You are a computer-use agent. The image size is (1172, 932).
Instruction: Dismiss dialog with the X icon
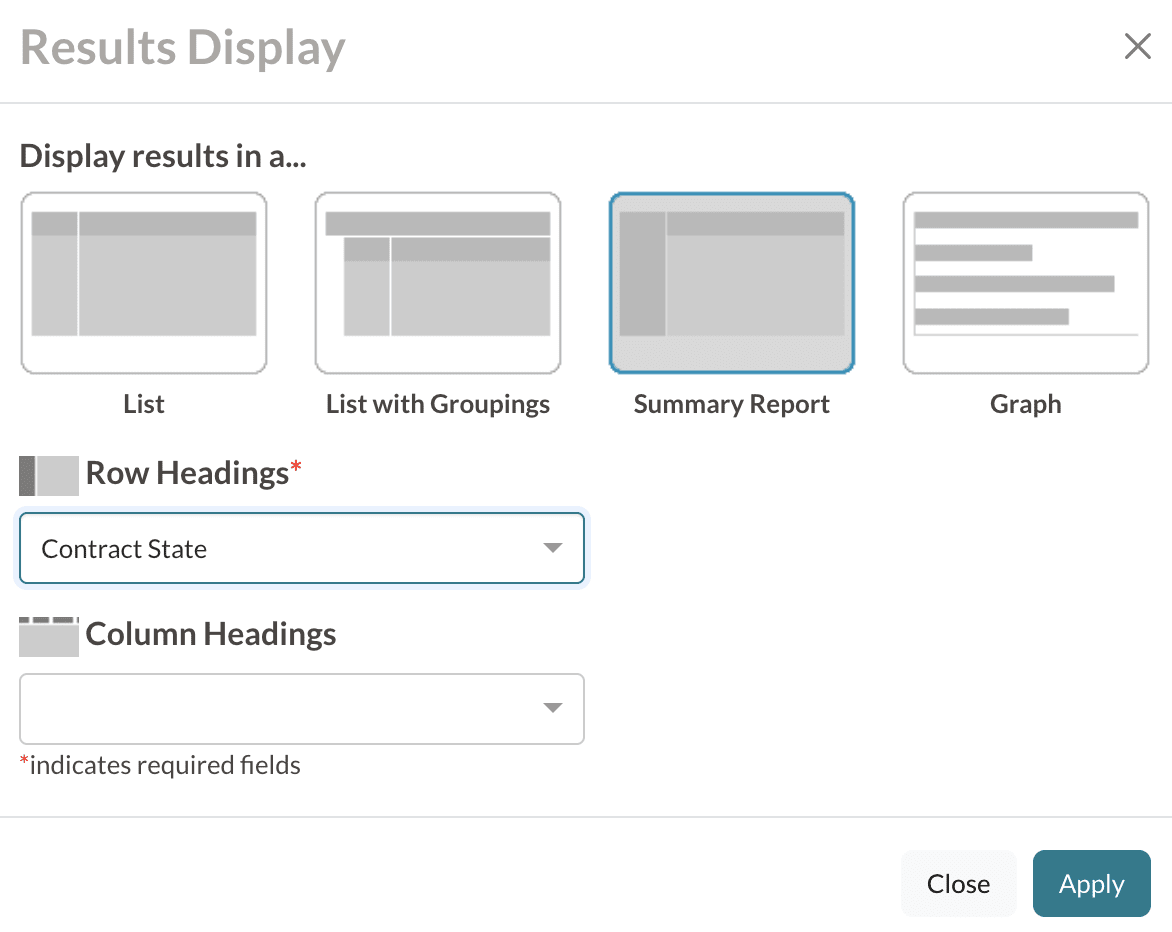tap(1137, 47)
